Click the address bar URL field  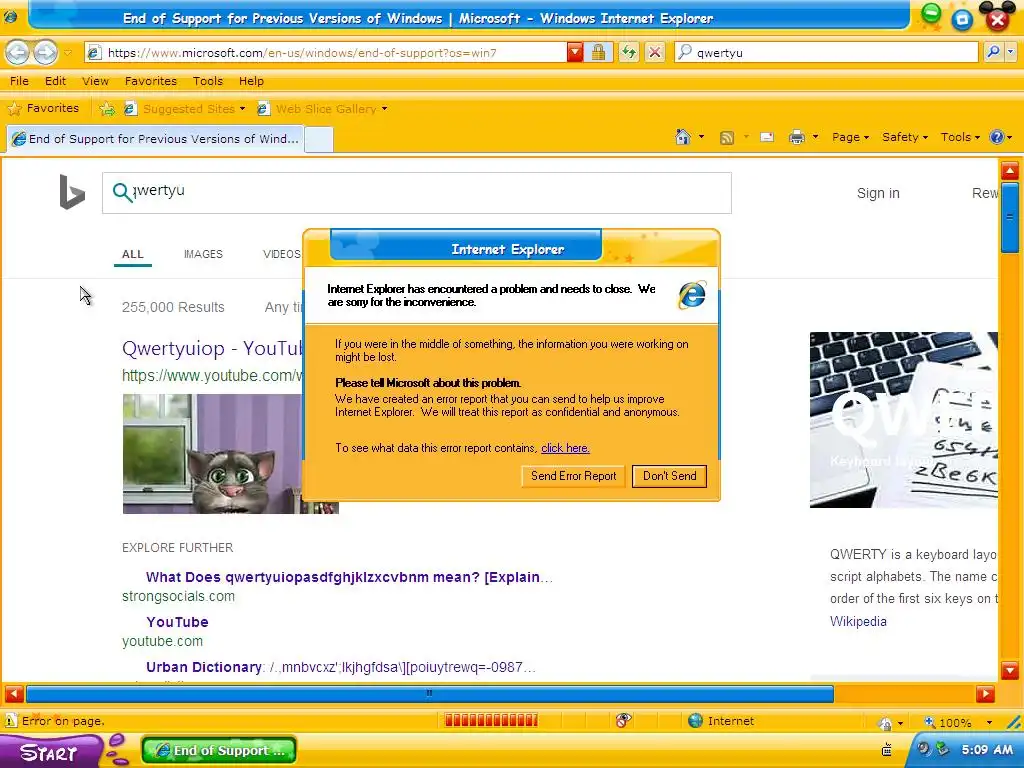click(325, 53)
